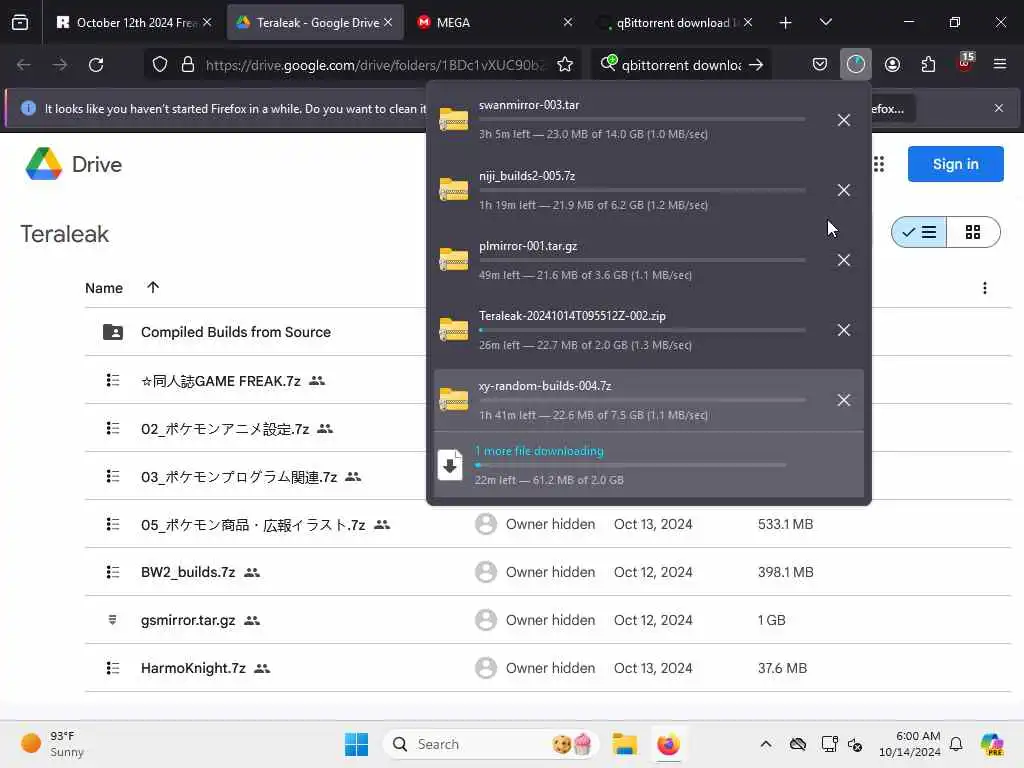Click the Firefox taskbar icon
Screen dimensions: 1024x768
tap(668, 744)
